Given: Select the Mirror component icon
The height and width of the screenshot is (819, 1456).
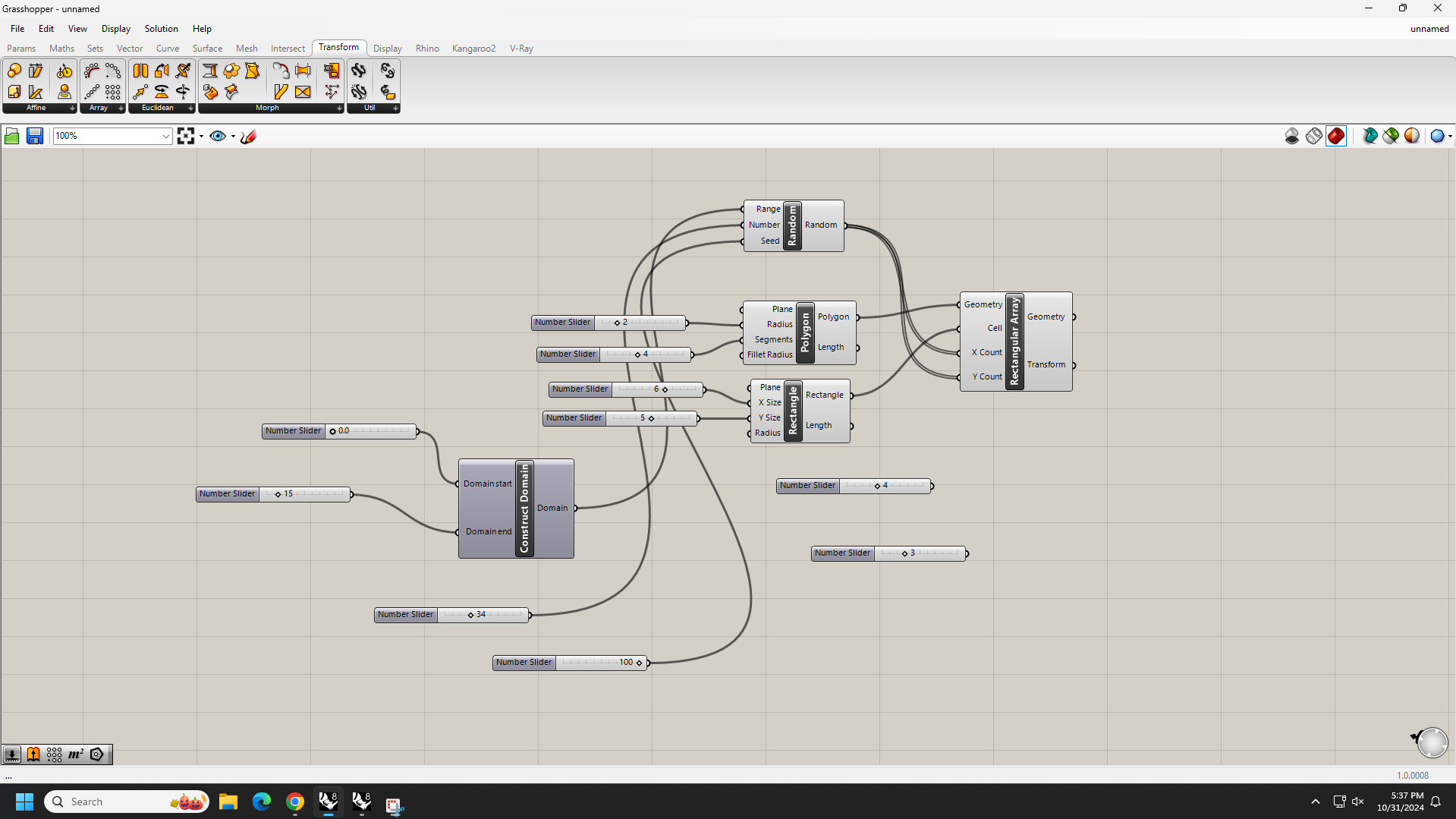Looking at the screenshot, I should 140,71.
